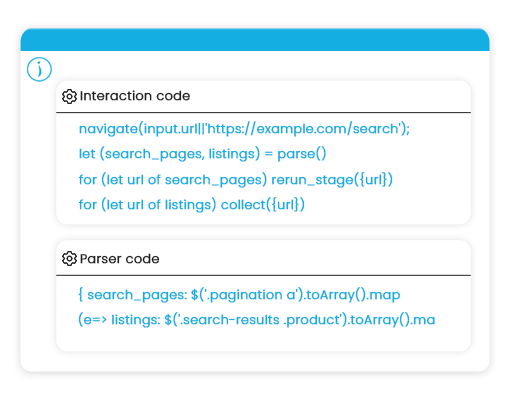The width and height of the screenshot is (510, 400).
Task: Click the gear icon beside Parser code
Action: (69, 259)
